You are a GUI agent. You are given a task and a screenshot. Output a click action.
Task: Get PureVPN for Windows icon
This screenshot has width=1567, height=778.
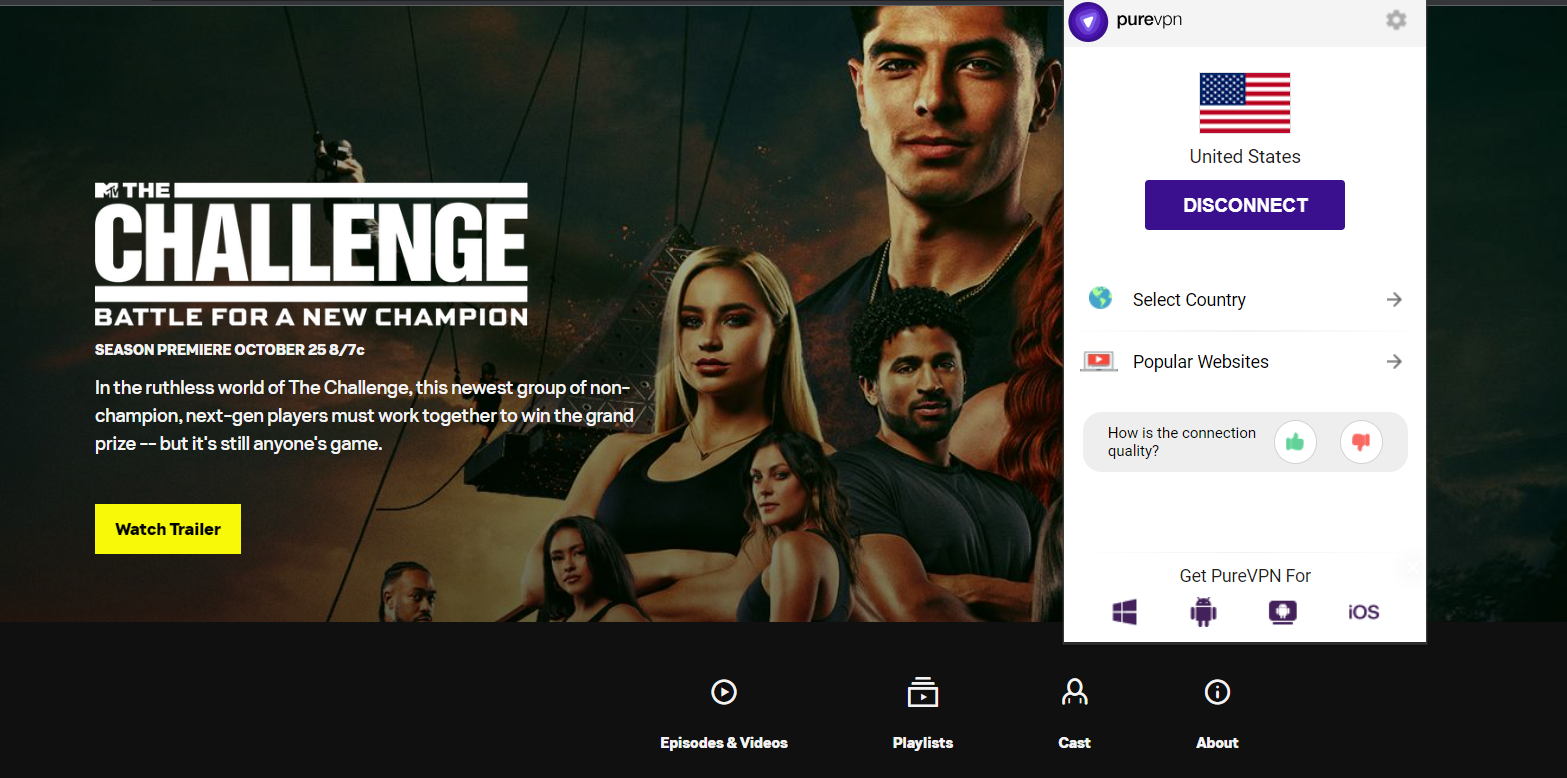pos(1125,612)
